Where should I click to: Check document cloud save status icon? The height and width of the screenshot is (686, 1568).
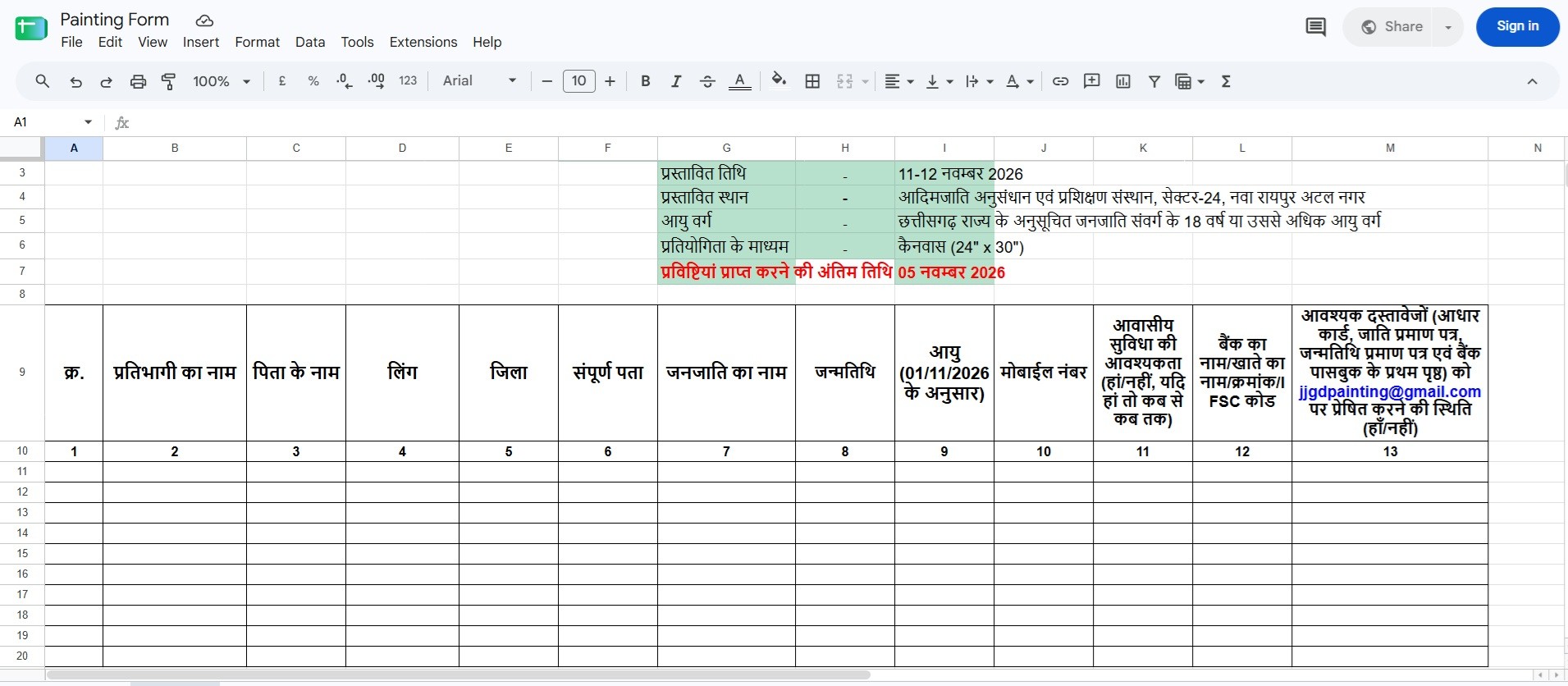(x=204, y=21)
